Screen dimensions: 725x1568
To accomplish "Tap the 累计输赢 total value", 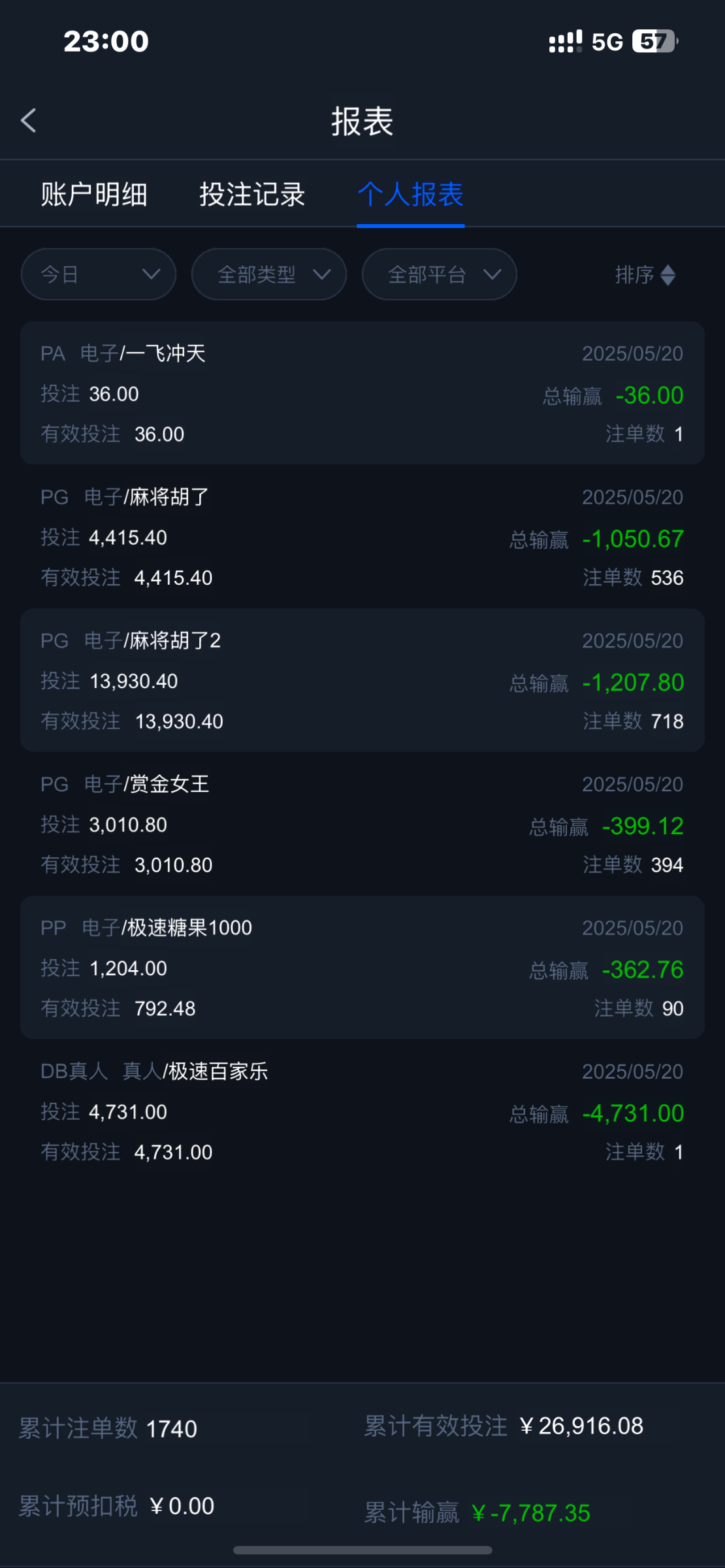I will [x=530, y=1513].
